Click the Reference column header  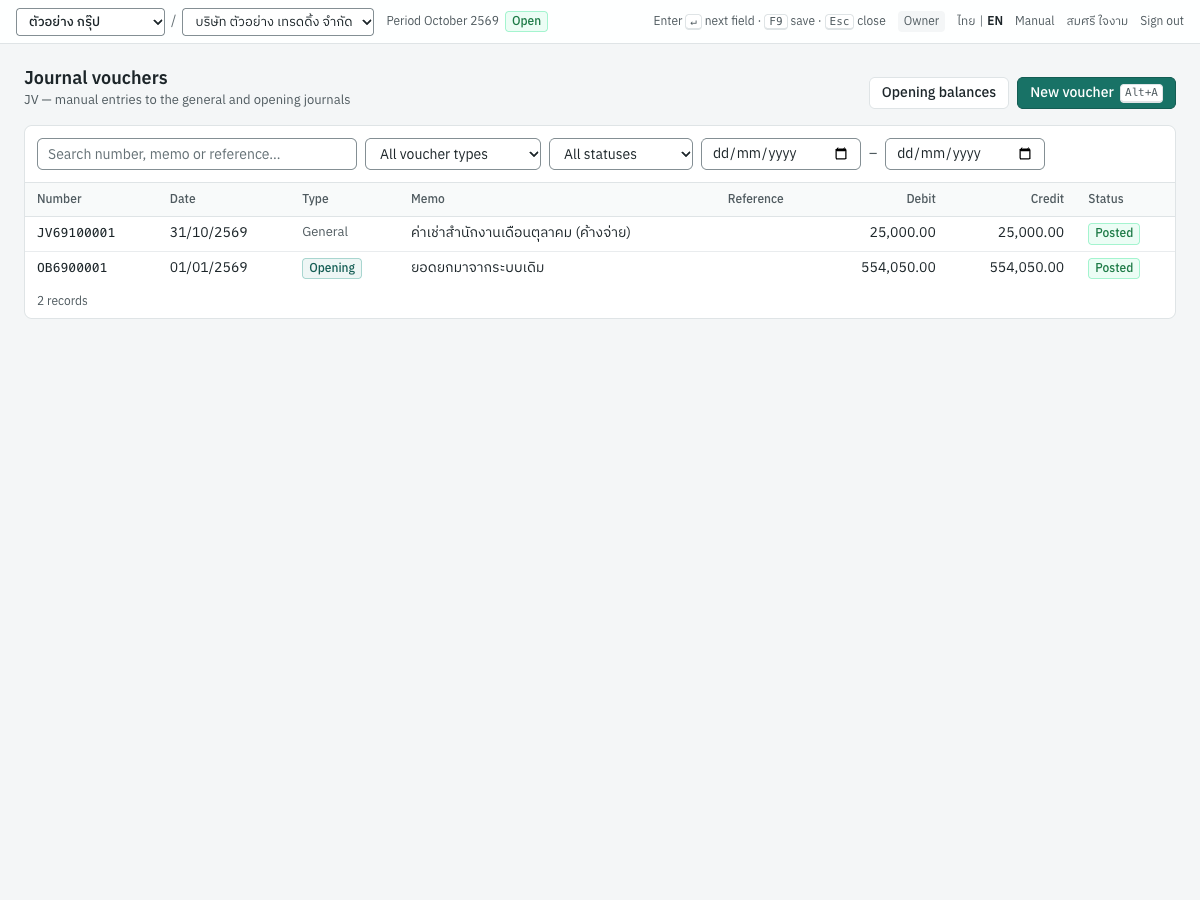tap(756, 199)
